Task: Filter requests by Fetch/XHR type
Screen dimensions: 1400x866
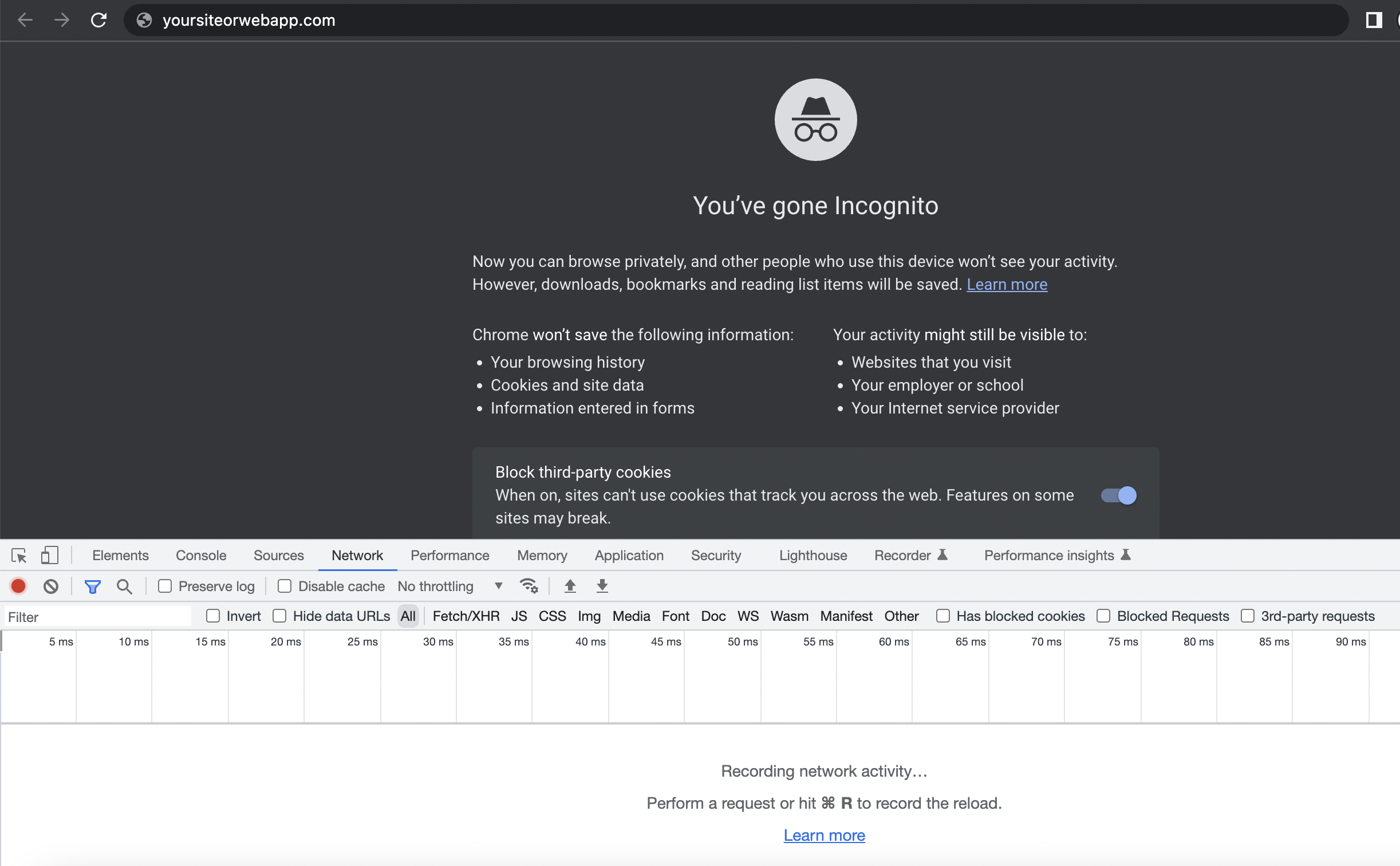Action: [466, 616]
